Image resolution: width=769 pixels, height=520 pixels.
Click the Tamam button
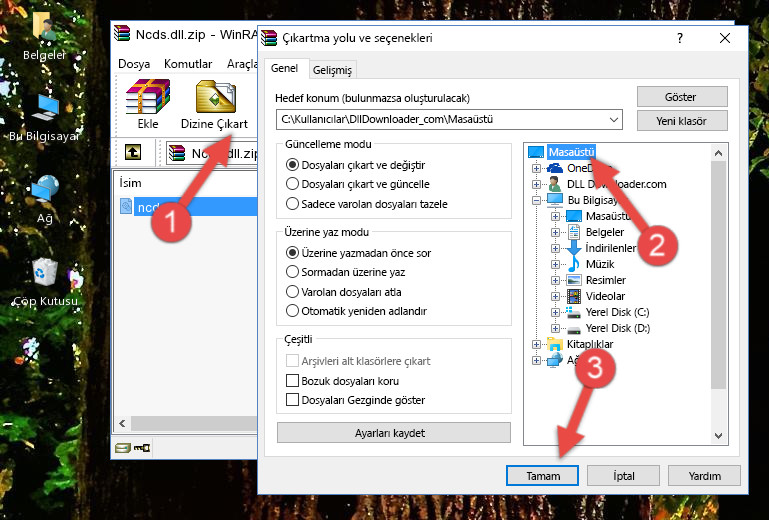(x=542, y=475)
